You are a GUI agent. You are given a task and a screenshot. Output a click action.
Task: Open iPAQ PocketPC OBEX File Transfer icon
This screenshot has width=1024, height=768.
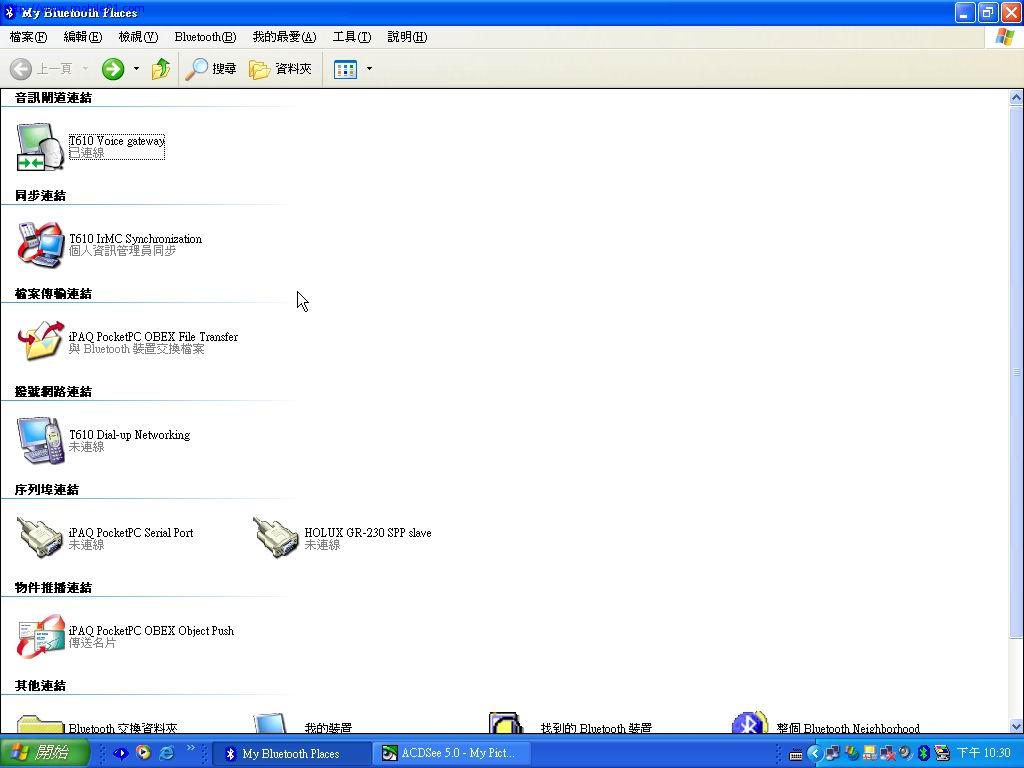tap(40, 341)
